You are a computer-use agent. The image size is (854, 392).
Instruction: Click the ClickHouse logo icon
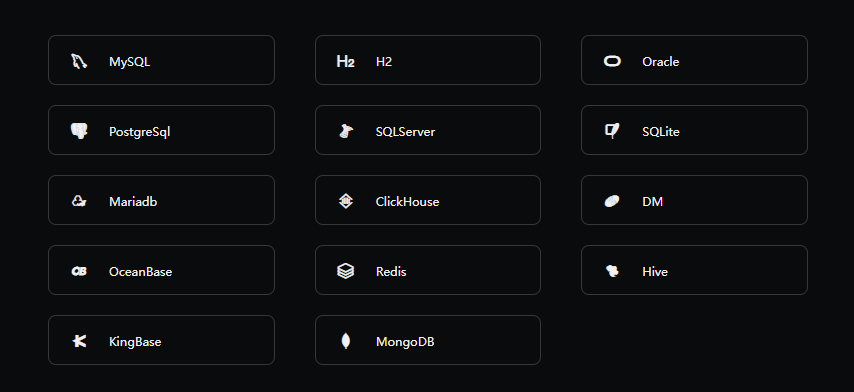[x=345, y=201]
